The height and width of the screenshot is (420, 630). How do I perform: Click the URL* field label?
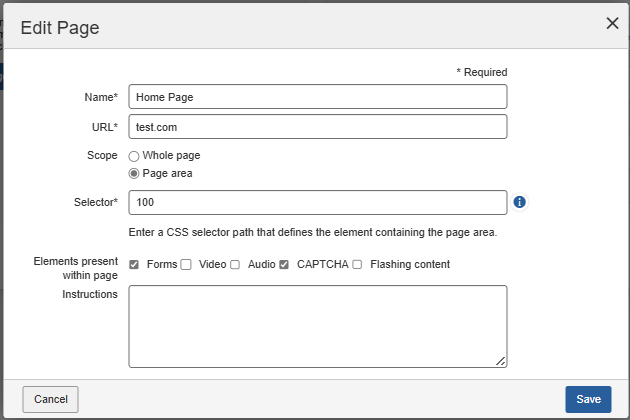[x=104, y=127]
